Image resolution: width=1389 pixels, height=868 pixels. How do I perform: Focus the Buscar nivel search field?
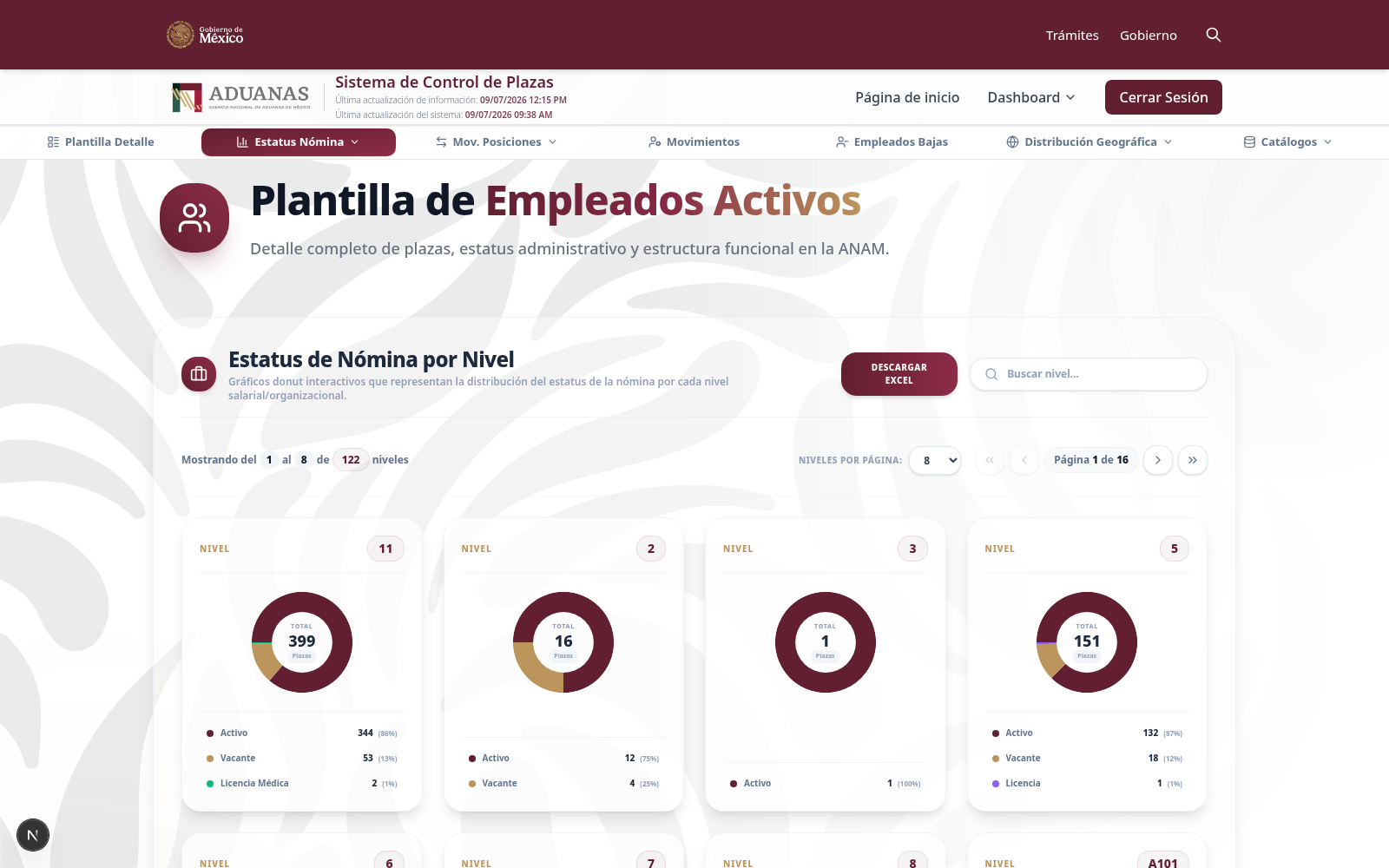coord(1089,374)
